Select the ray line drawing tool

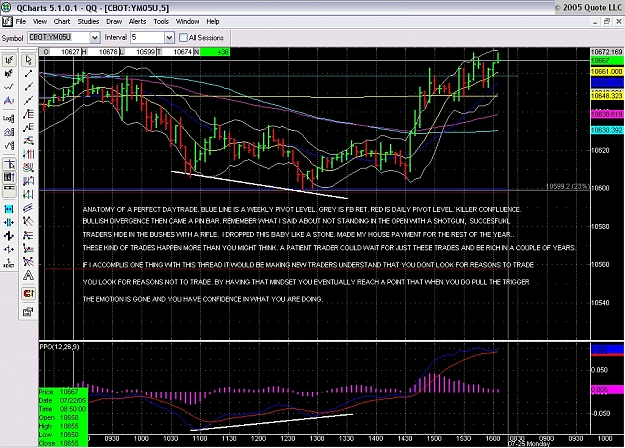click(x=28, y=86)
